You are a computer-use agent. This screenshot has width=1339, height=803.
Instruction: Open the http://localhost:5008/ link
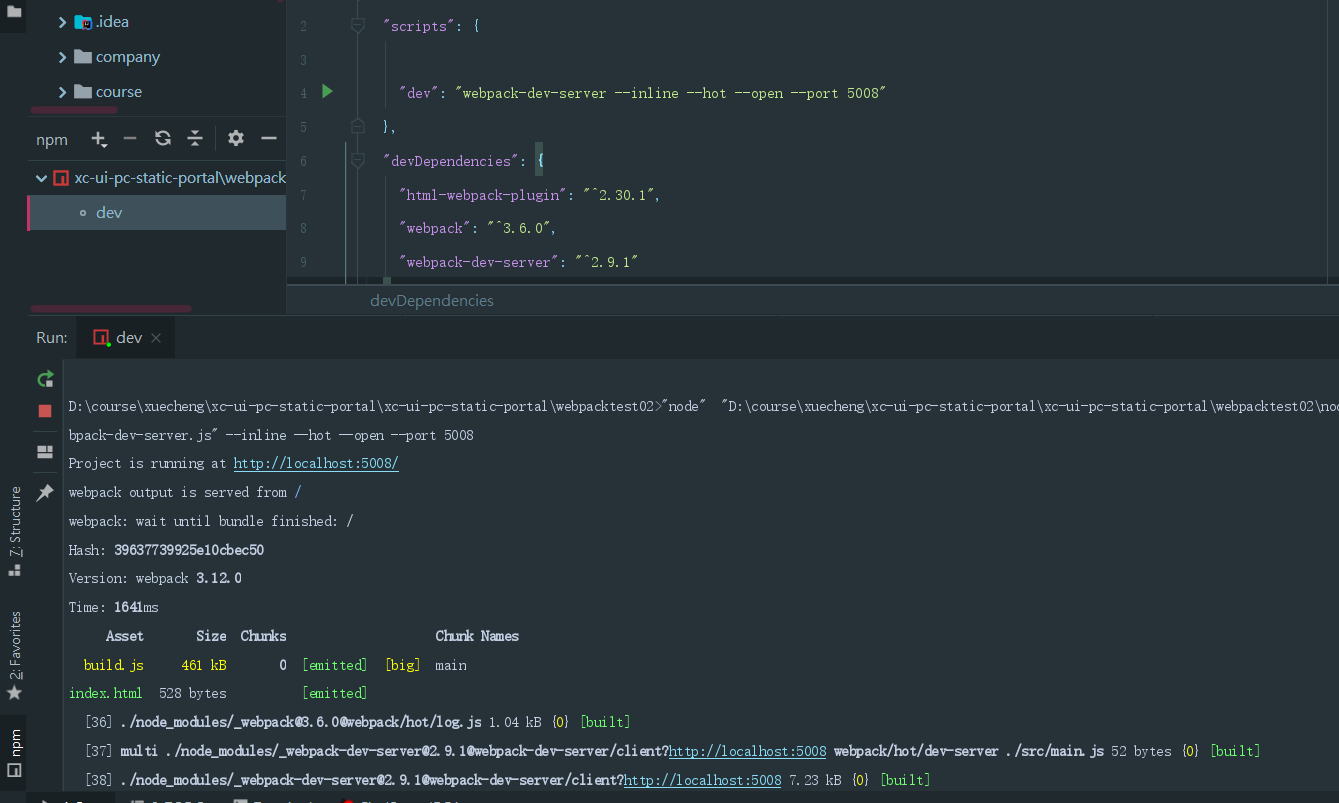coord(316,462)
